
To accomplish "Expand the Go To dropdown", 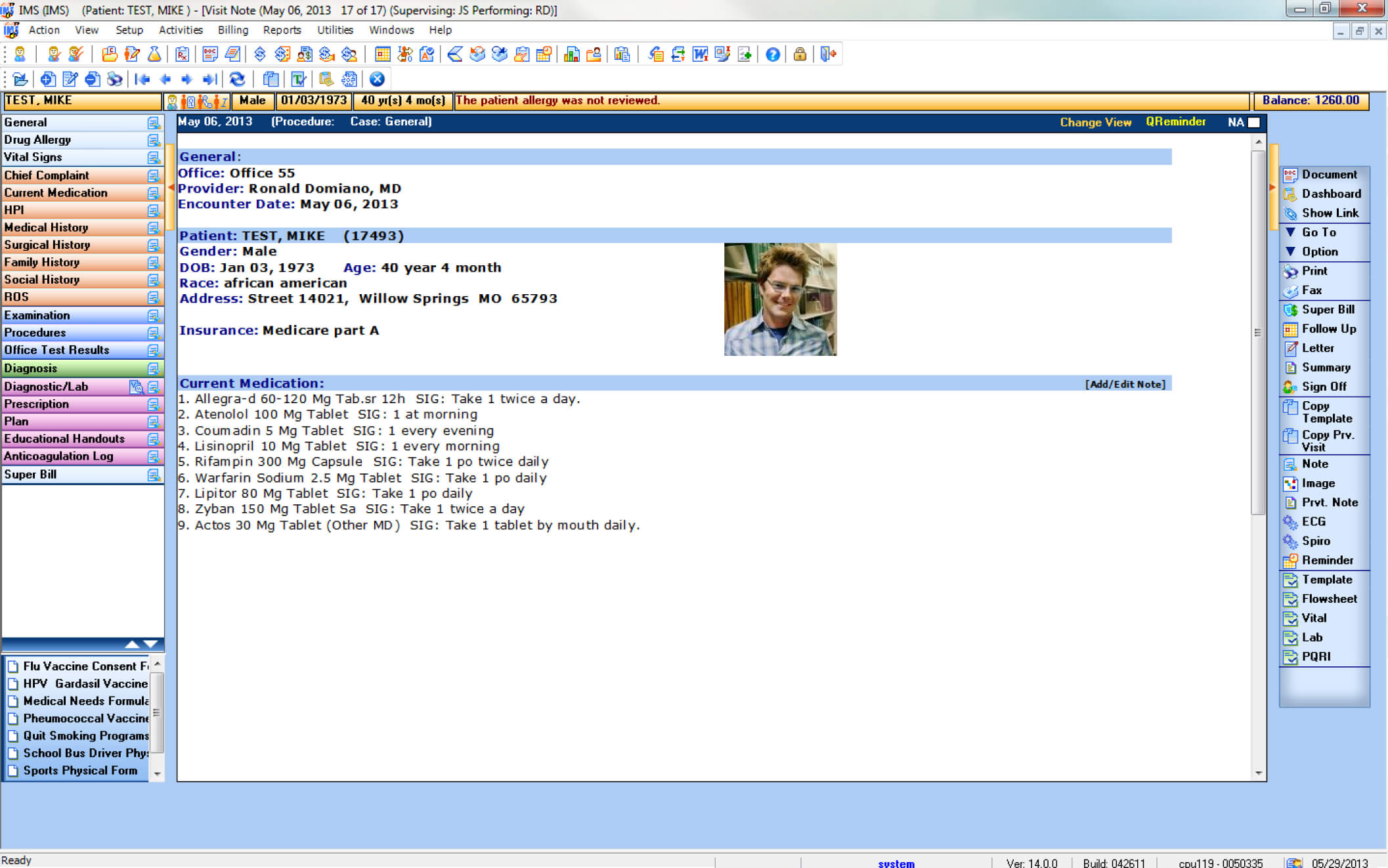I will tap(1318, 232).
